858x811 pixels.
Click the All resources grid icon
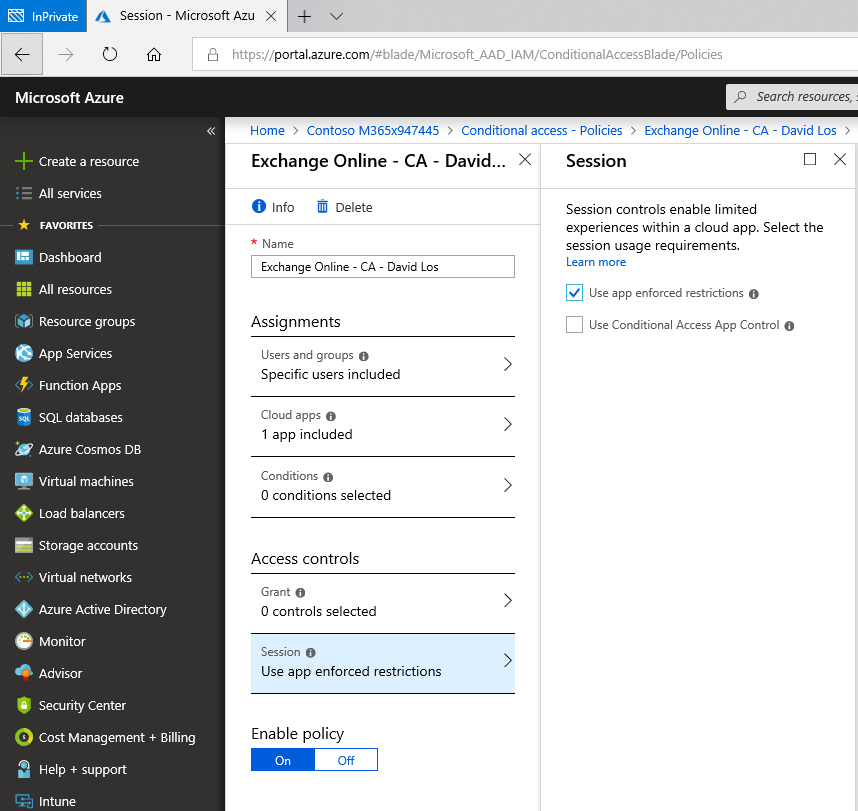pyautogui.click(x=24, y=289)
